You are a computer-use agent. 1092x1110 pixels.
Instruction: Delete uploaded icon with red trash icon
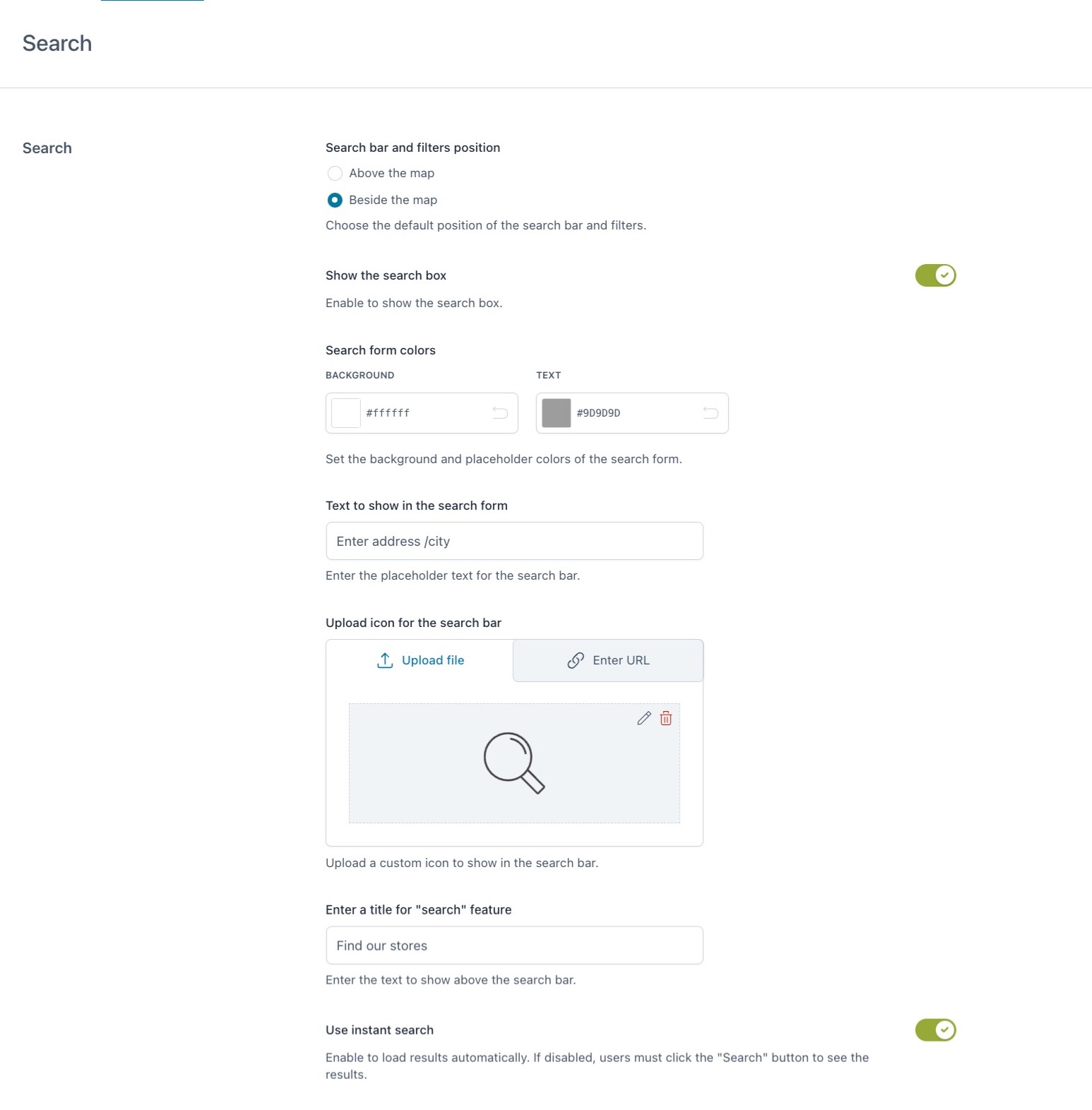tap(665, 718)
